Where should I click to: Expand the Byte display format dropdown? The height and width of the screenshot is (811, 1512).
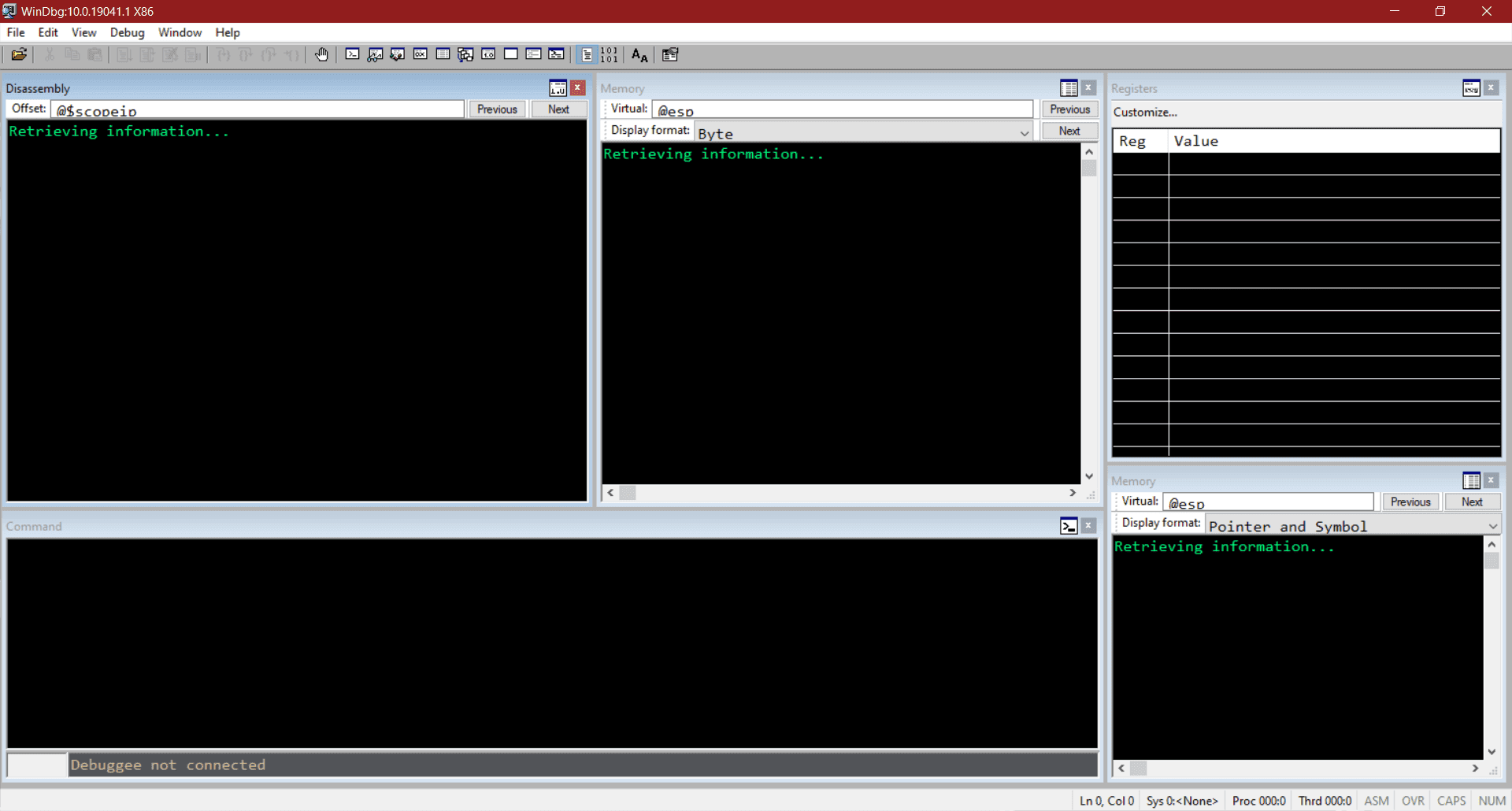[1024, 133]
